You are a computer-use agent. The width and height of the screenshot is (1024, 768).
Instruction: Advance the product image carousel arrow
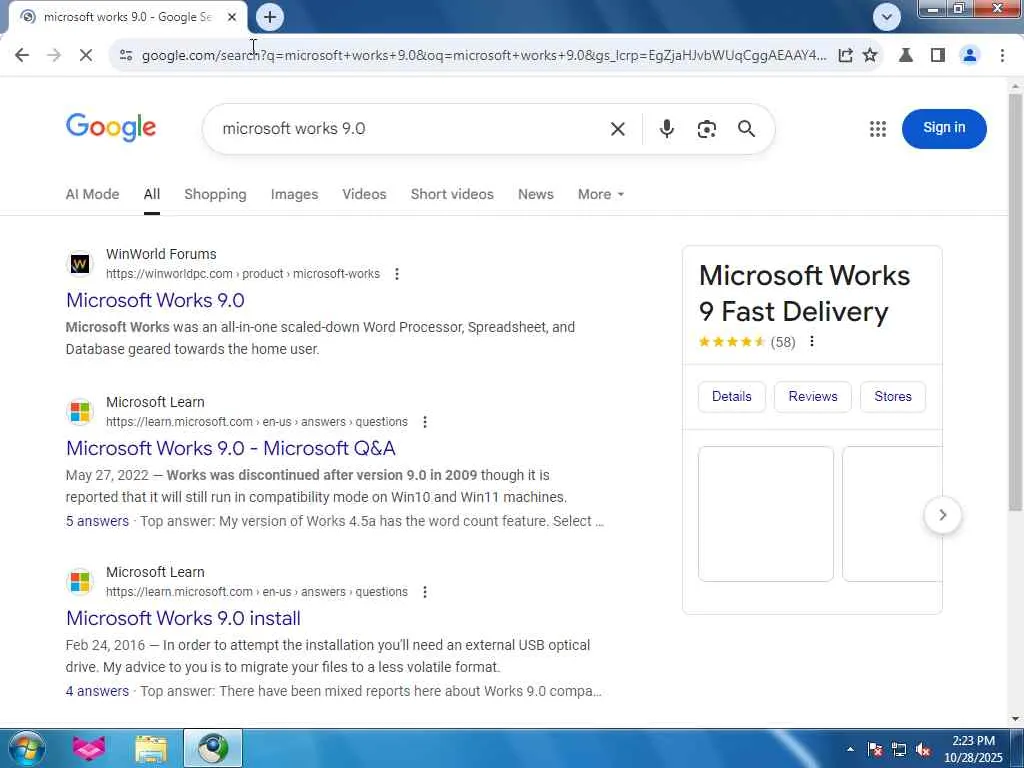(x=942, y=515)
